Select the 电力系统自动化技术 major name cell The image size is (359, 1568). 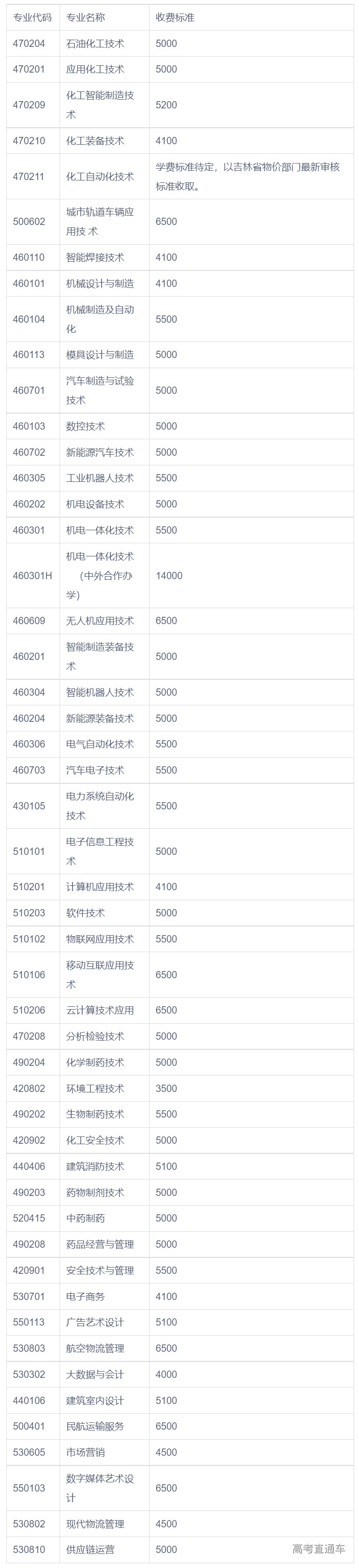click(x=100, y=806)
